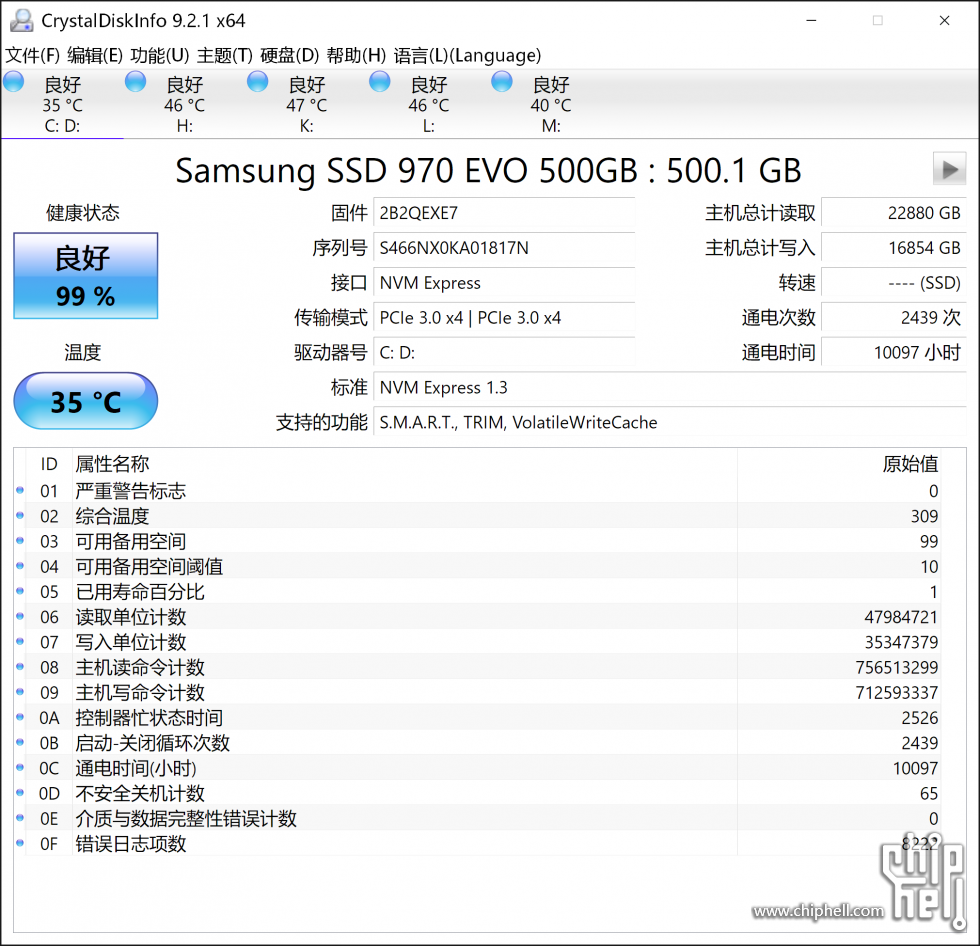Screen dimensions: 980x946
Task: Click status dot for attribute 09 主机写命令计数
Action: pos(20,692)
